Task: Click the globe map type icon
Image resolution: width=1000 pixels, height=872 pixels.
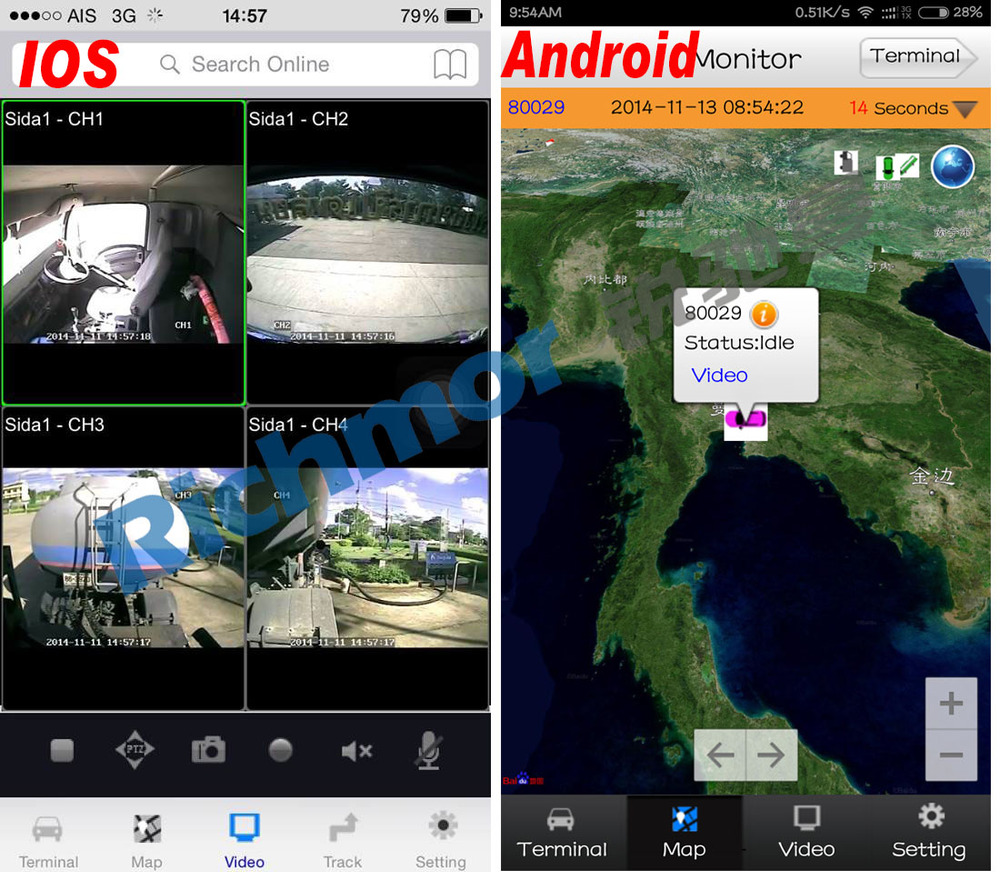Action: 952,167
